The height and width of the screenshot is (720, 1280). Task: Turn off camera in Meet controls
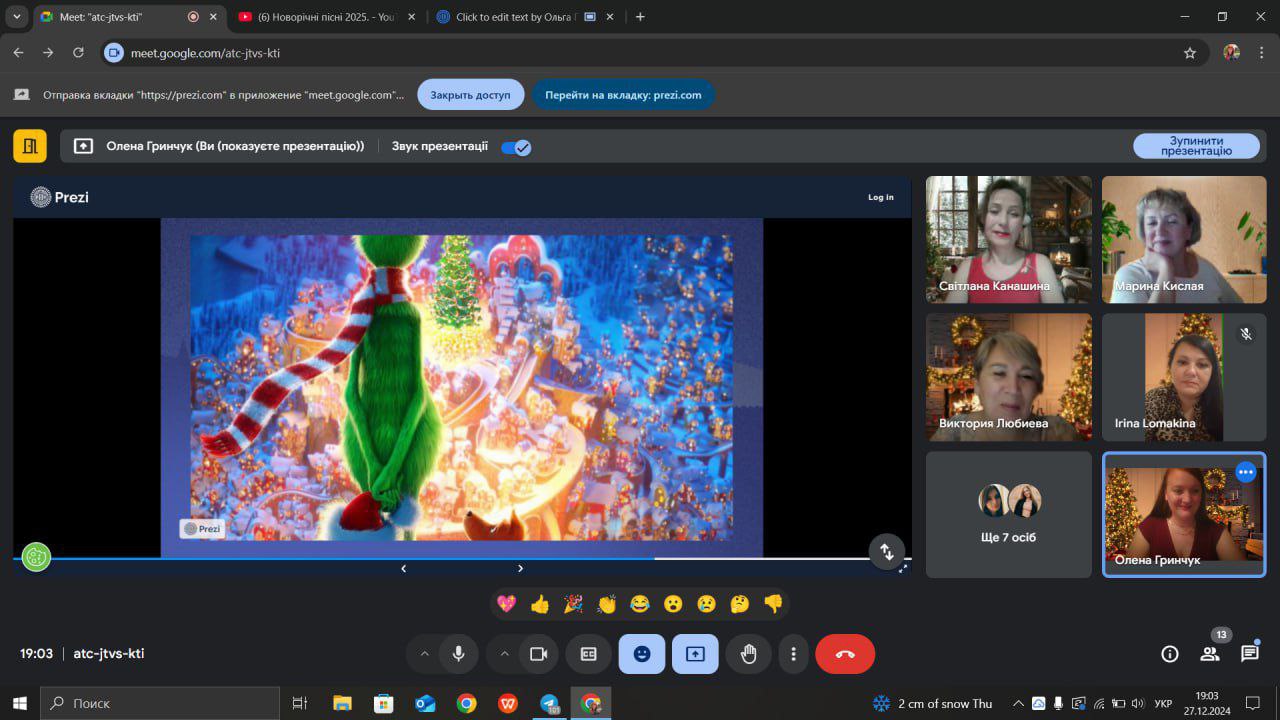[538, 654]
